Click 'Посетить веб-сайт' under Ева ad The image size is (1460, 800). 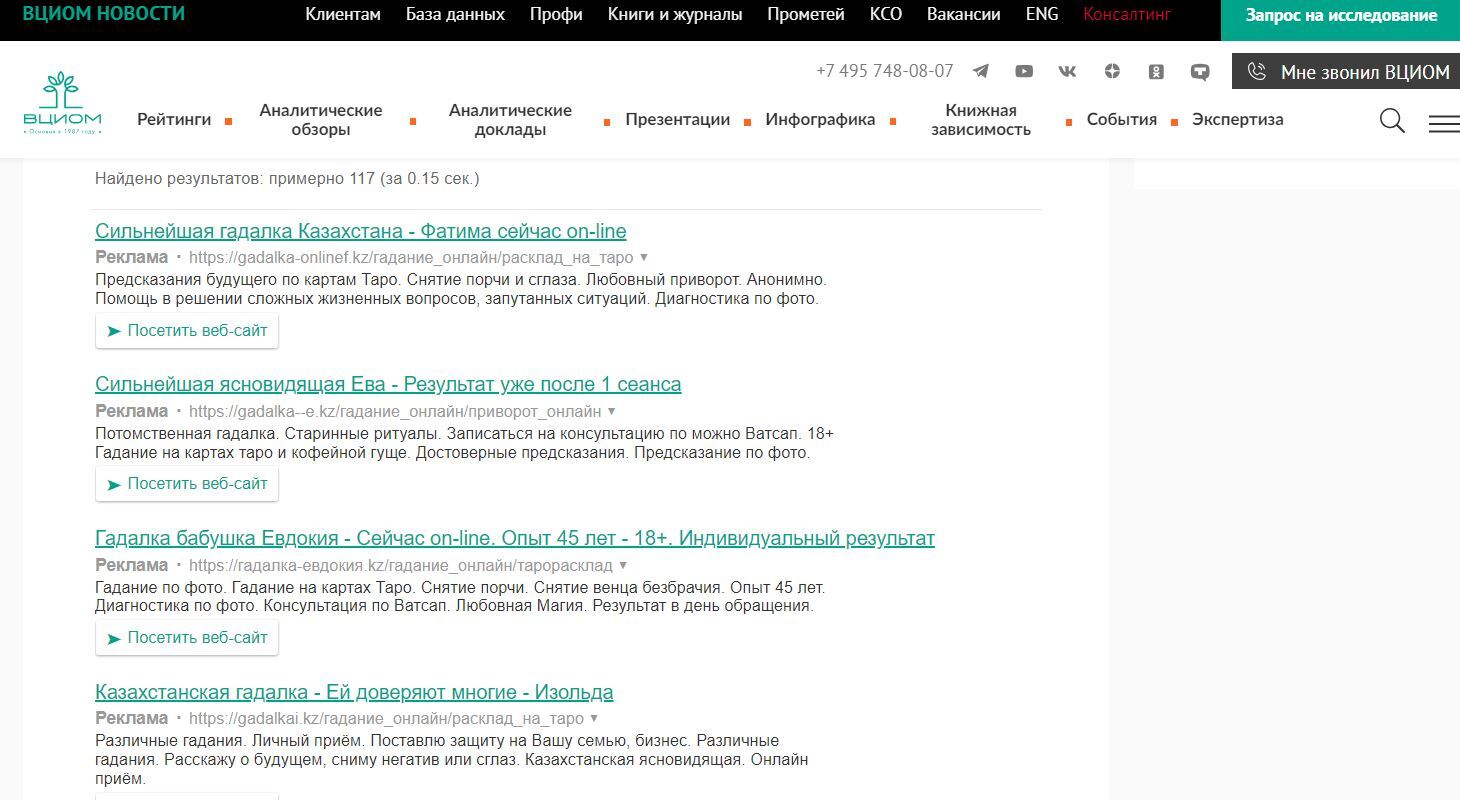pos(187,484)
